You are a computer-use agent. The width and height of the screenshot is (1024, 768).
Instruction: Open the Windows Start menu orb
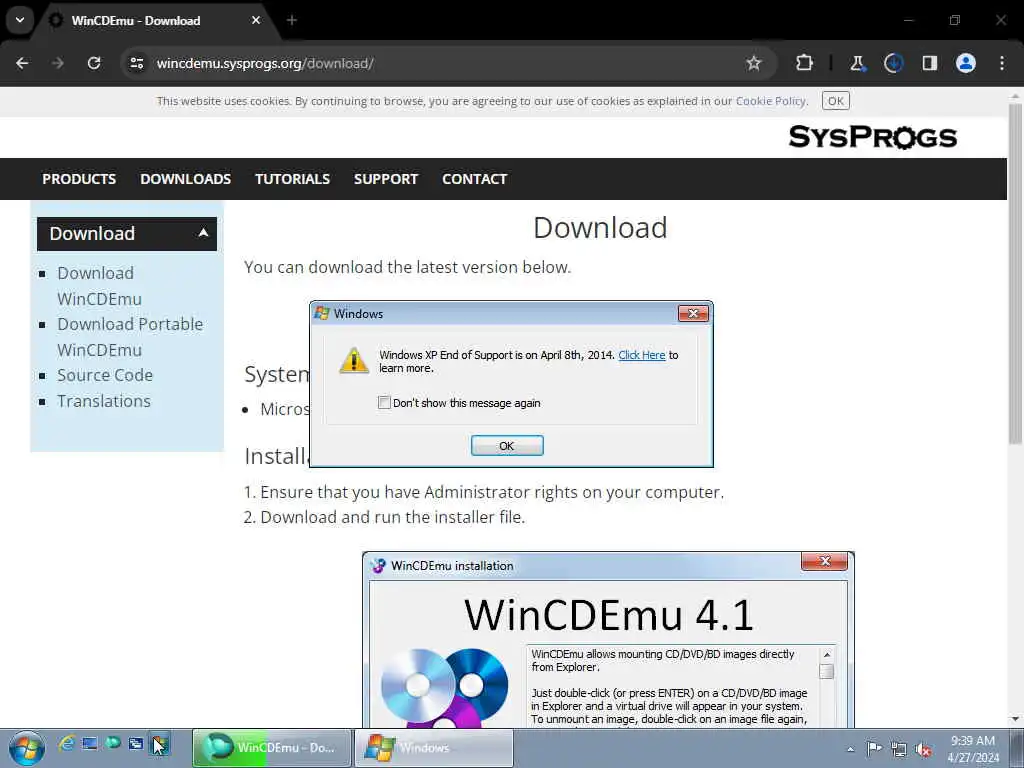[x=26, y=748]
